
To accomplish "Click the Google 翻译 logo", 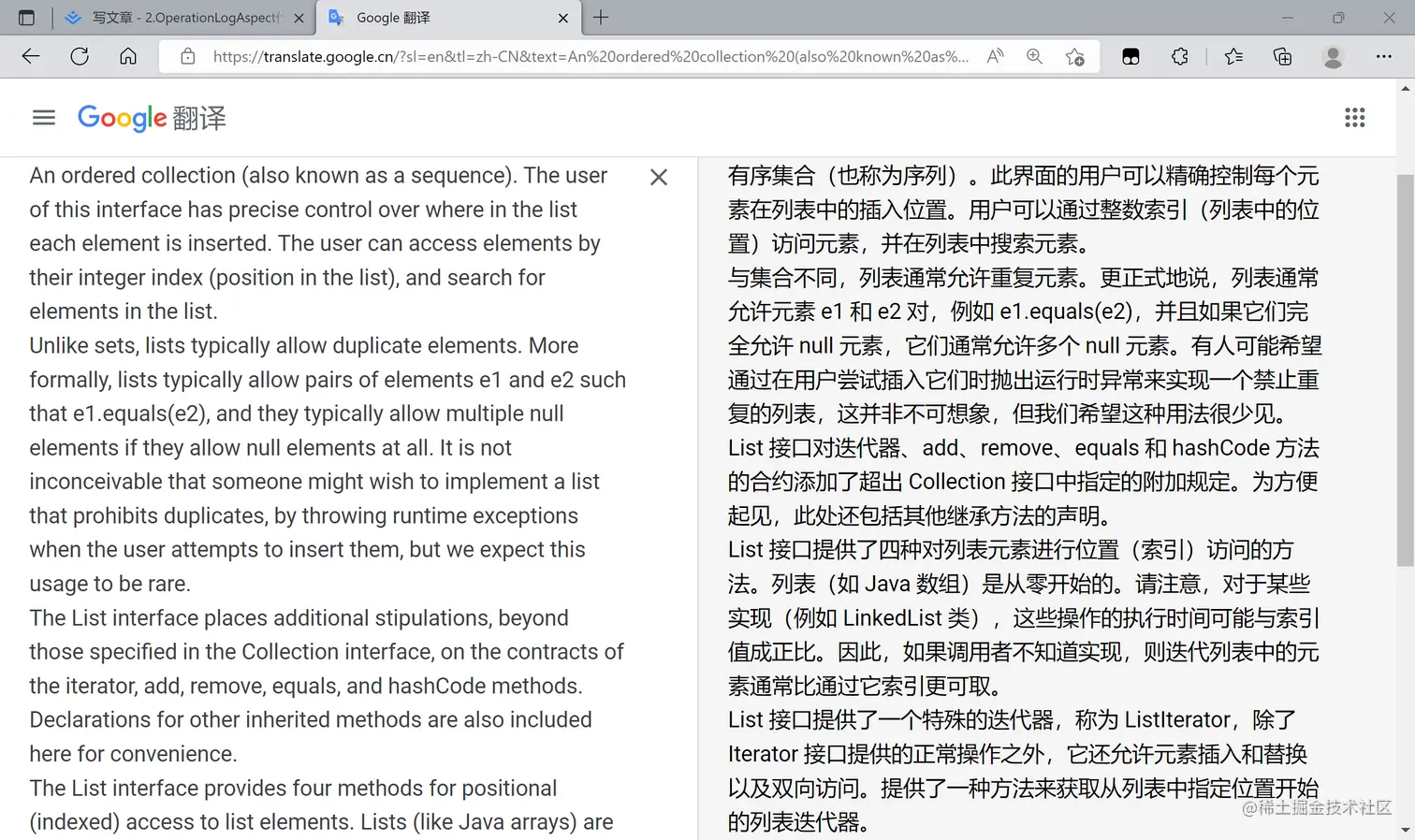I will pos(152,118).
